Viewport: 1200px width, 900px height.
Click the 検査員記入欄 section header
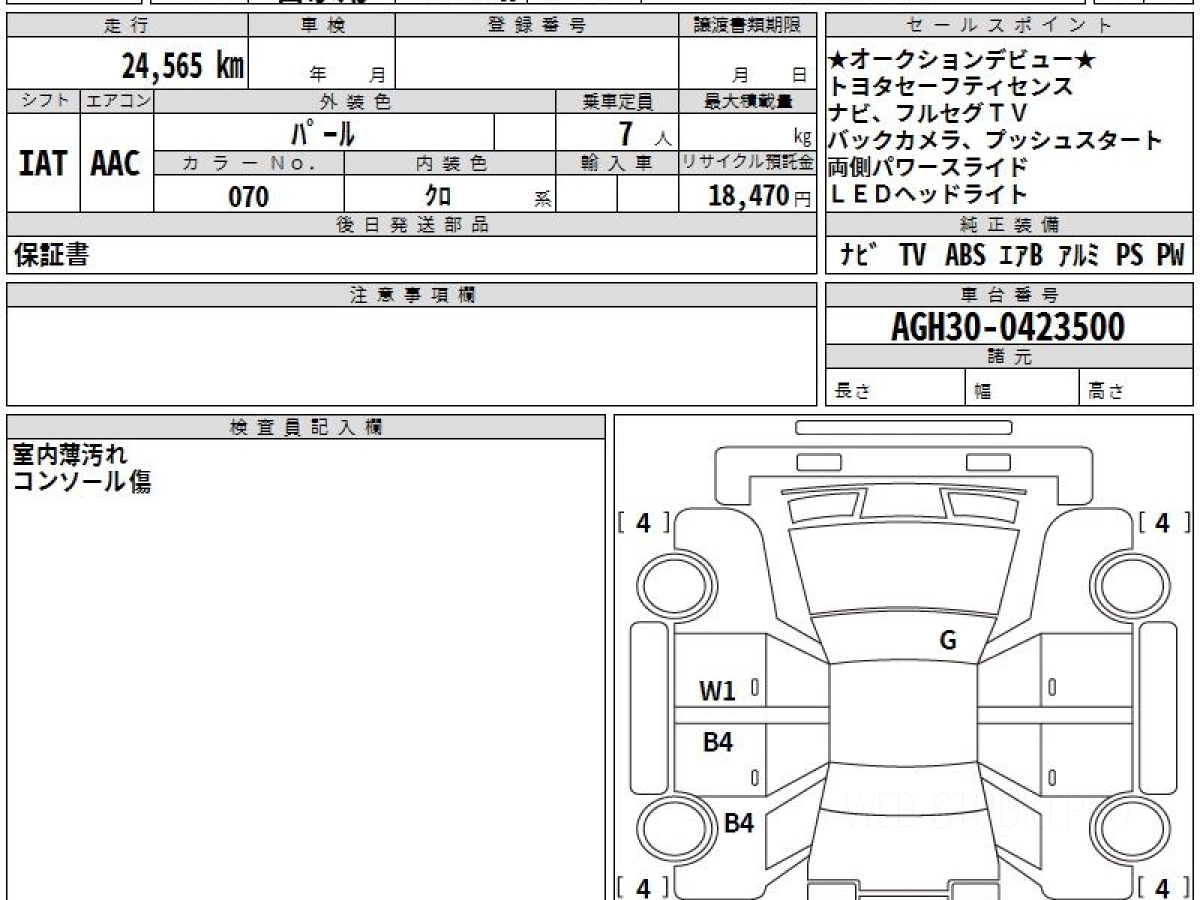pos(306,427)
